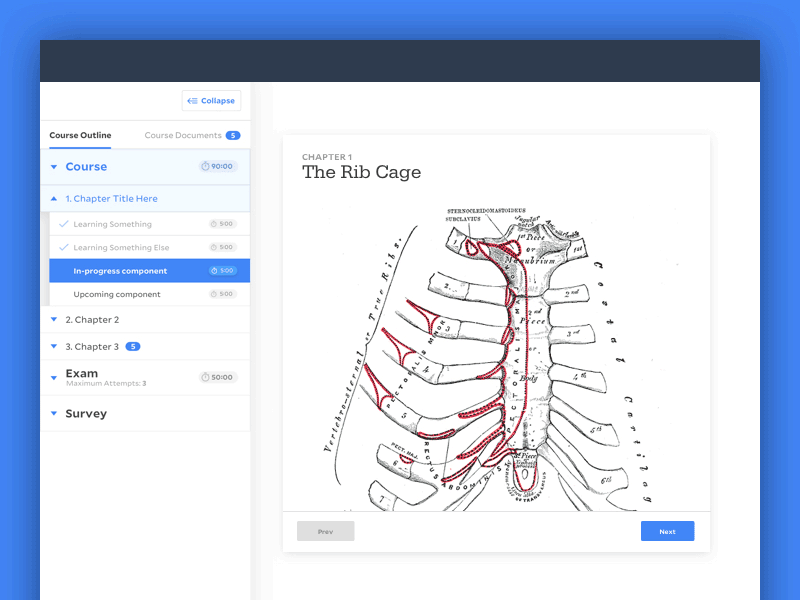The image size is (800, 600).
Task: Click the 90:00 course duration indicator
Action: point(215,166)
